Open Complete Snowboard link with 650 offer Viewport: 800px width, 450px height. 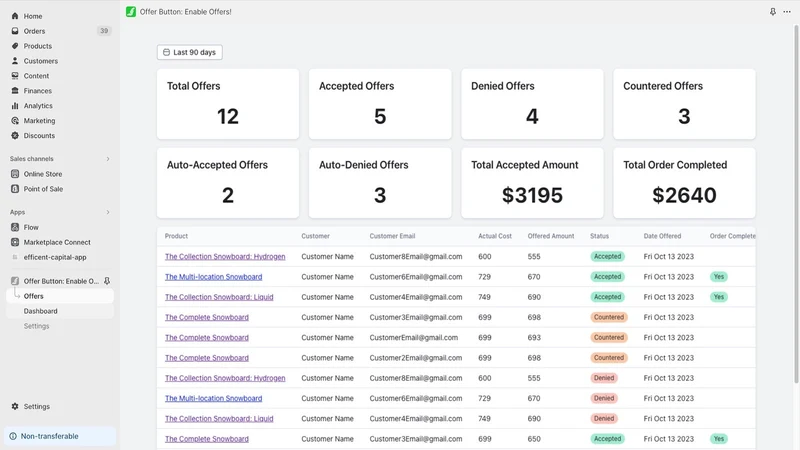click(x=207, y=439)
